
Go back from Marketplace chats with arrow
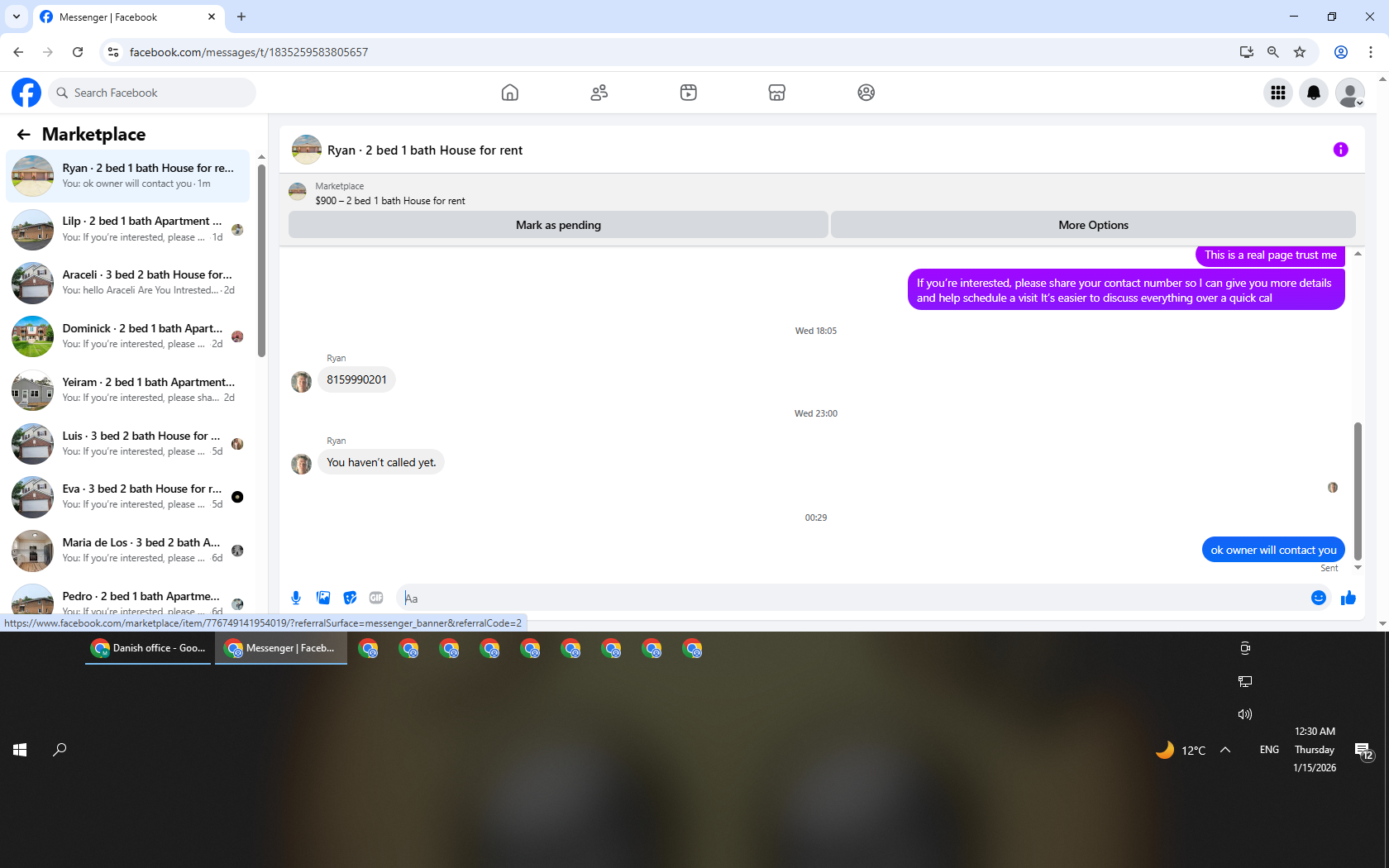[x=23, y=134]
